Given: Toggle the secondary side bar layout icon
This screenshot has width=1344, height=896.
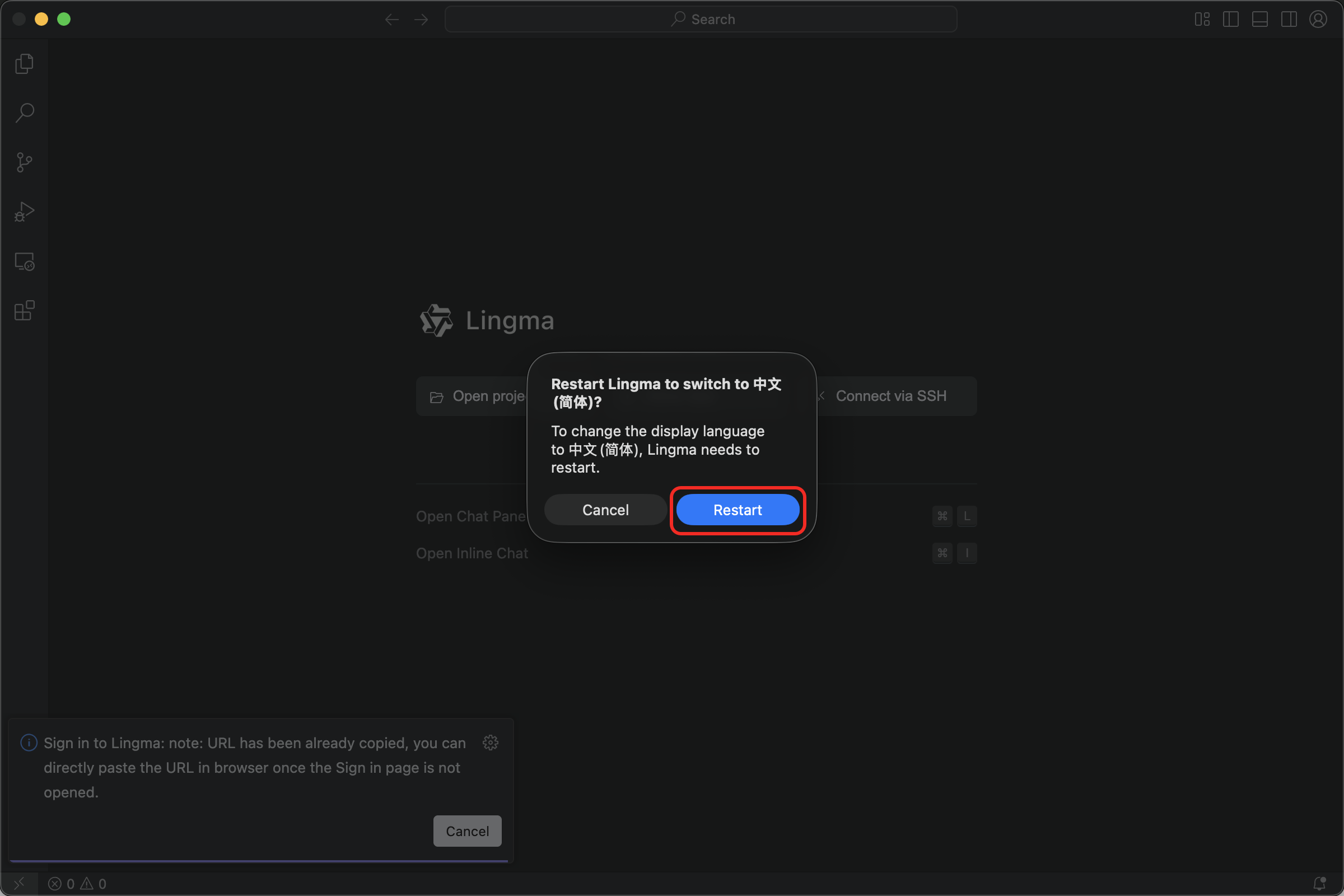Looking at the screenshot, I should click(x=1289, y=20).
